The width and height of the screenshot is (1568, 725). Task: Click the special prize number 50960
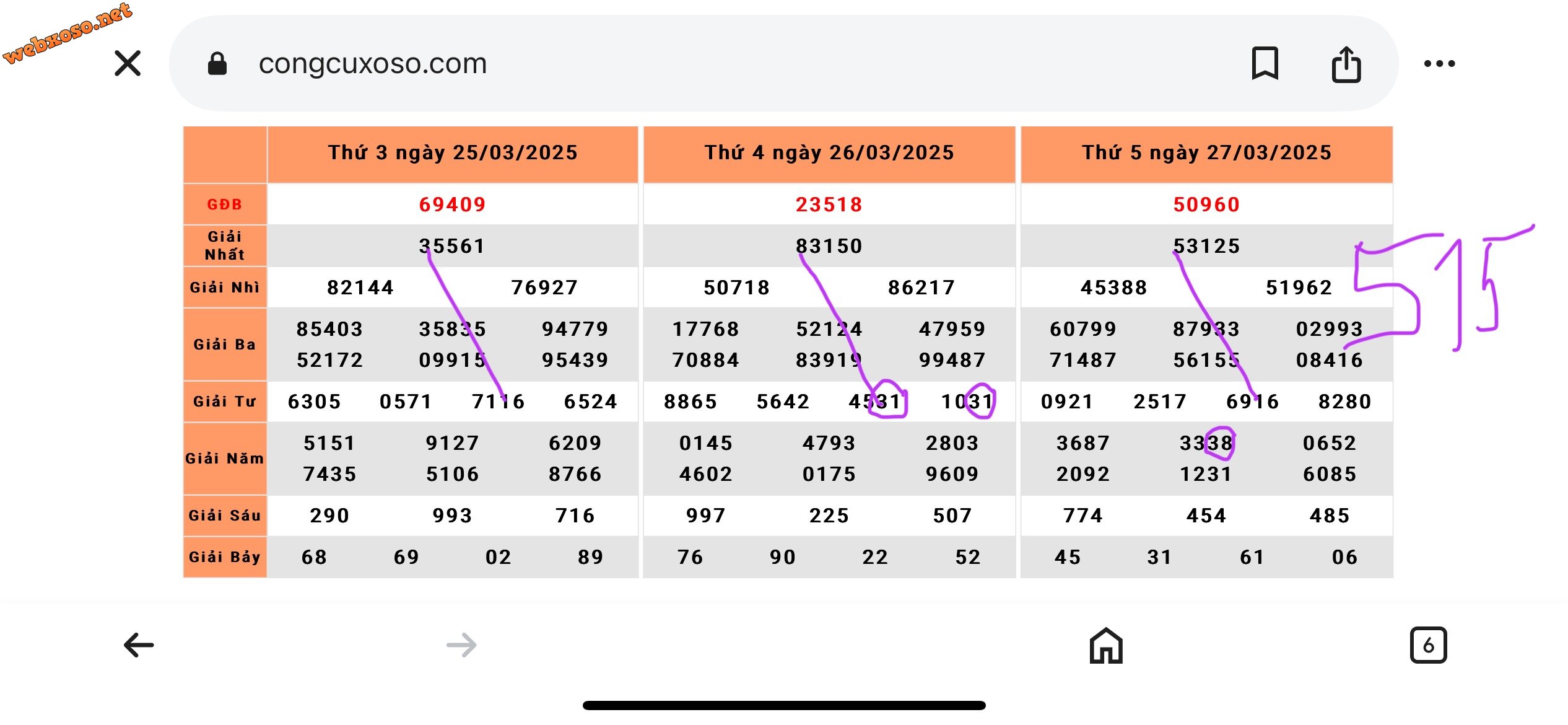coord(1206,204)
